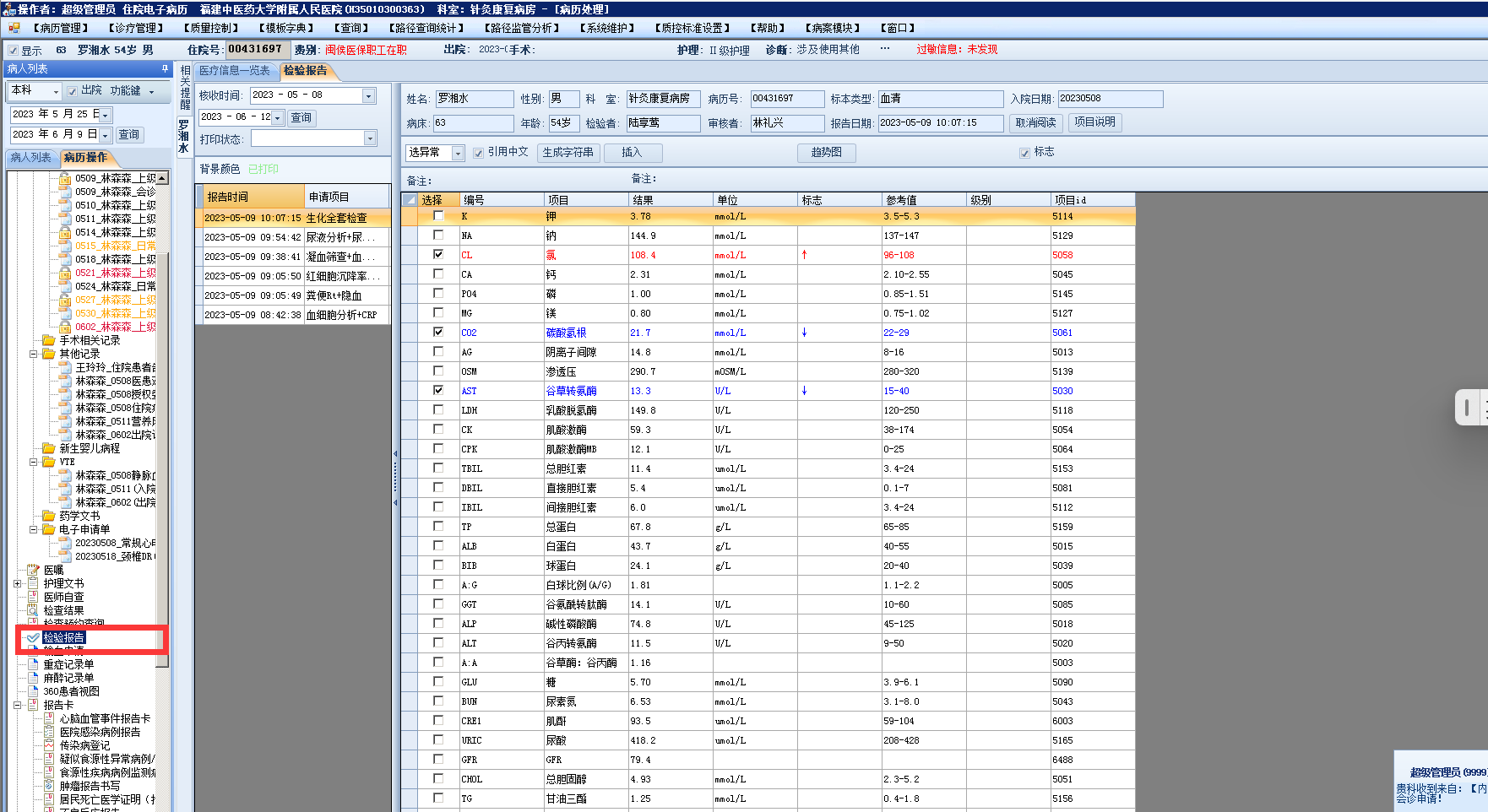Click the document icon beside 0510_林森森

pos(65,205)
